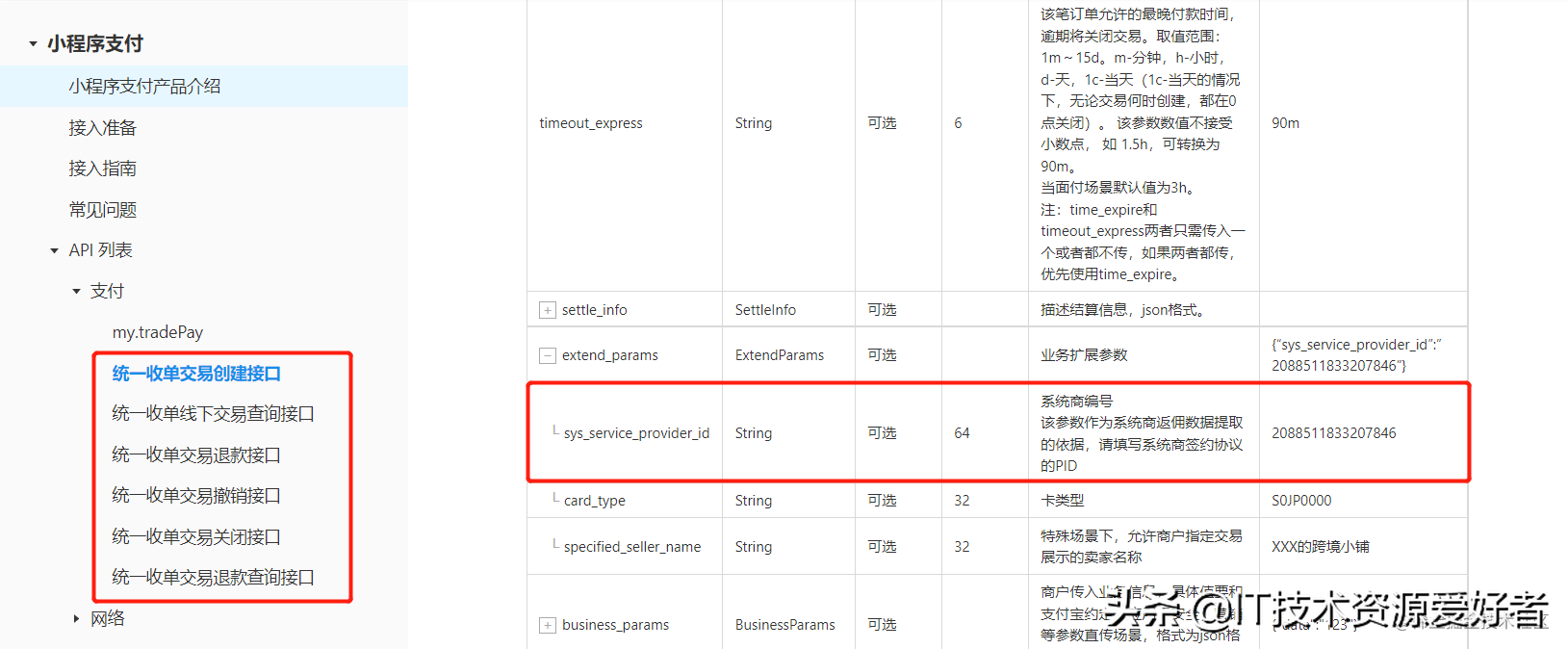Open 统一收单交易创建接口 link
This screenshot has width=1568, height=649.
196,373
